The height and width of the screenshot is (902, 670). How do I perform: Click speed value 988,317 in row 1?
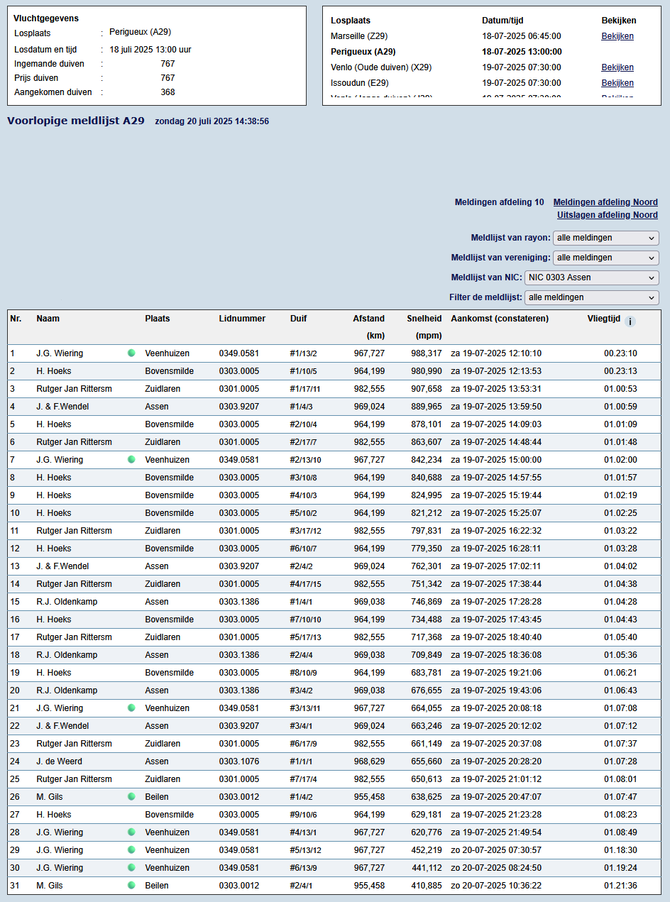click(x=426, y=353)
